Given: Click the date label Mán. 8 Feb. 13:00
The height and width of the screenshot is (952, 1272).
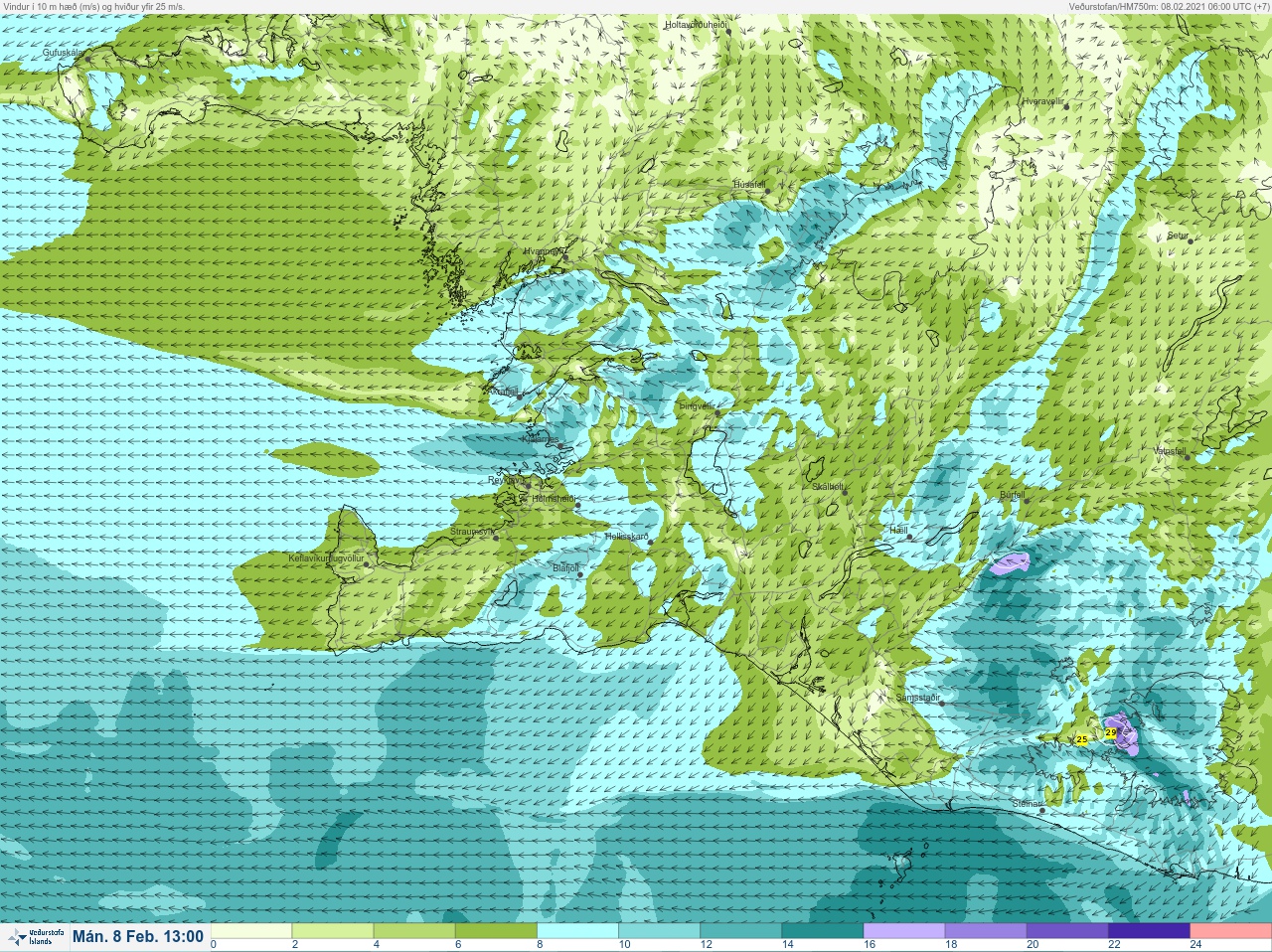Looking at the screenshot, I should click(138, 936).
